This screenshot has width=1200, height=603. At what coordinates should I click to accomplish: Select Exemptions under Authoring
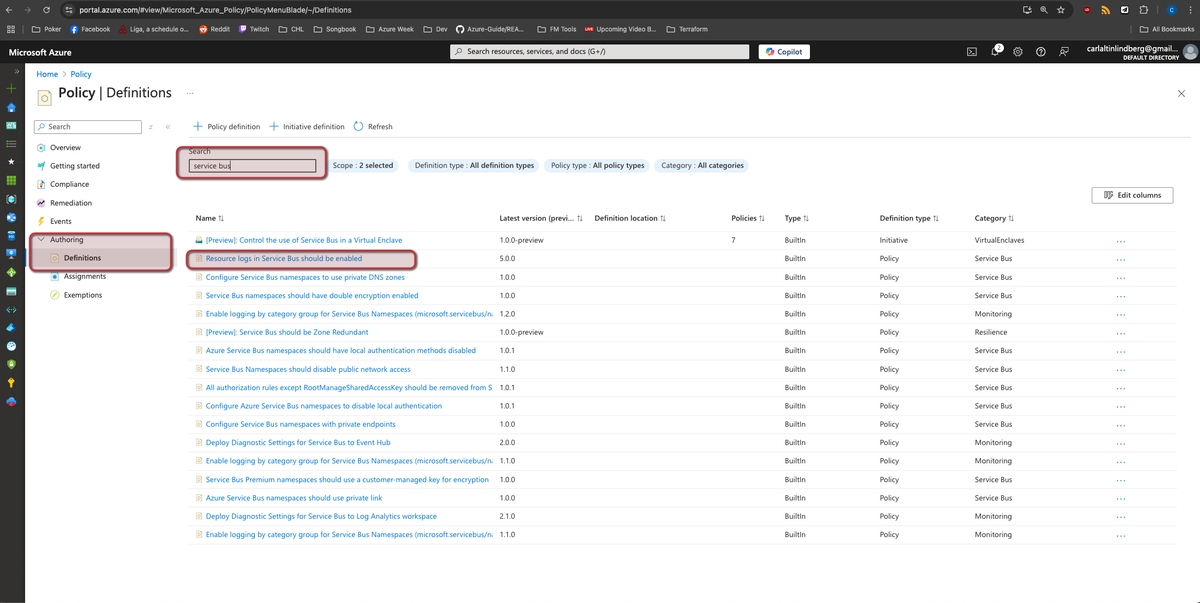(83, 295)
